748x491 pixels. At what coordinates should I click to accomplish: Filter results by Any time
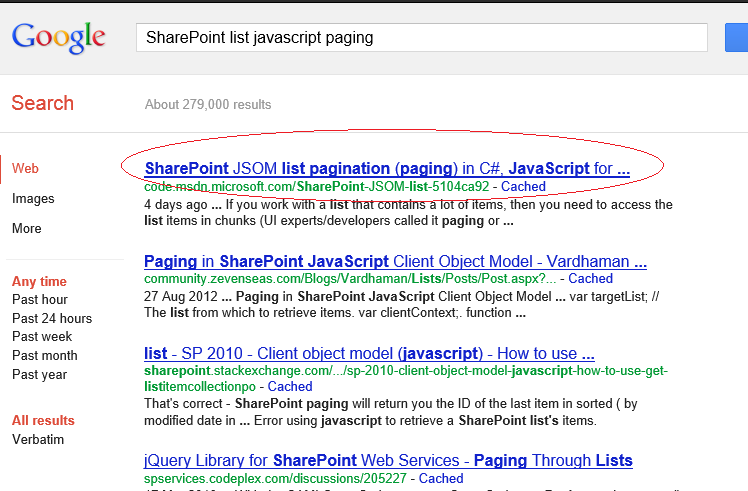pos(39,282)
